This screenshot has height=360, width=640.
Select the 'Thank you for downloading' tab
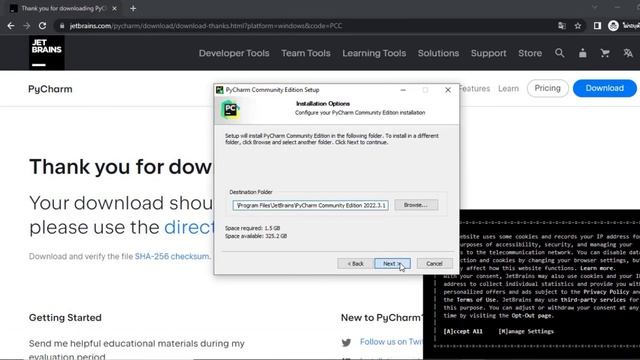point(63,8)
